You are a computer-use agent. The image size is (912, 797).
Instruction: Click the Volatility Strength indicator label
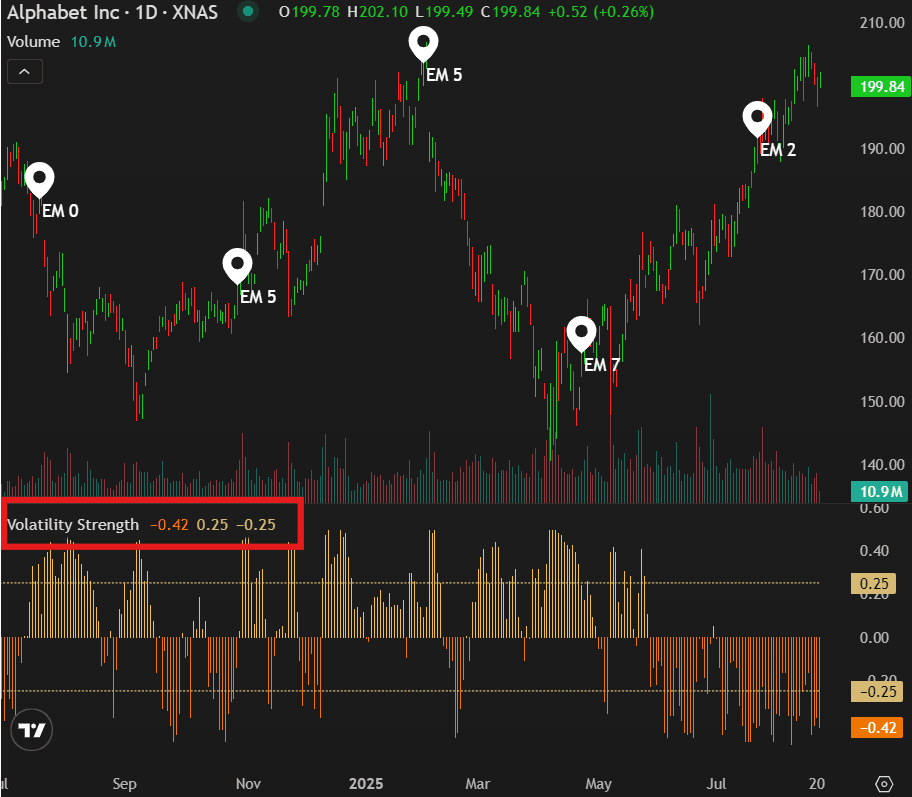click(x=73, y=525)
